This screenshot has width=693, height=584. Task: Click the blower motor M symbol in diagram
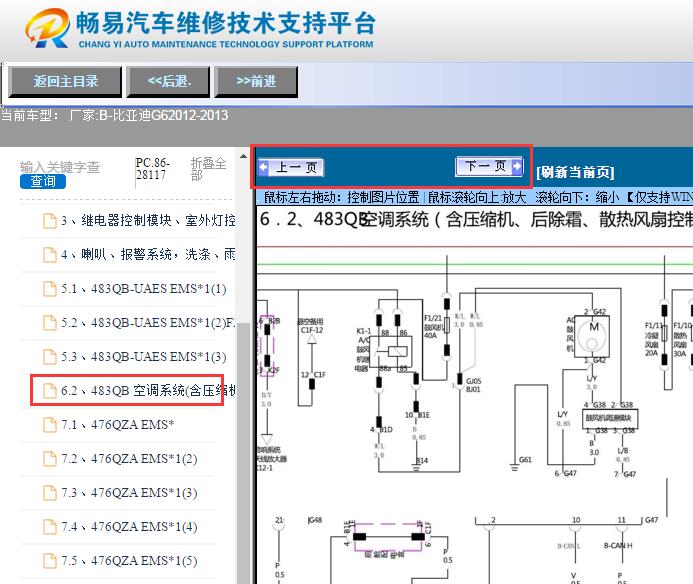(594, 336)
